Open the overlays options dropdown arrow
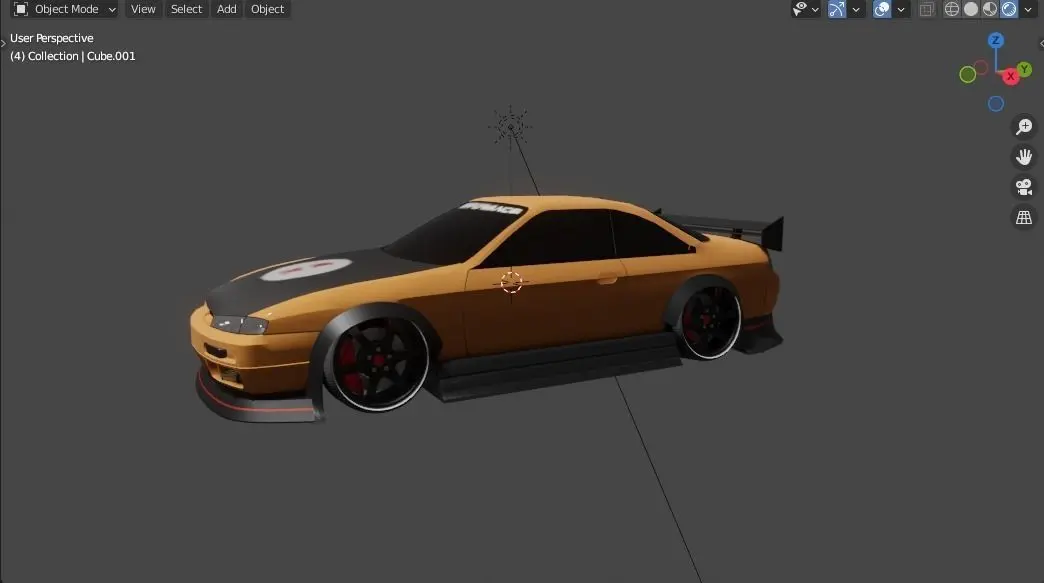 pyautogui.click(x=901, y=10)
